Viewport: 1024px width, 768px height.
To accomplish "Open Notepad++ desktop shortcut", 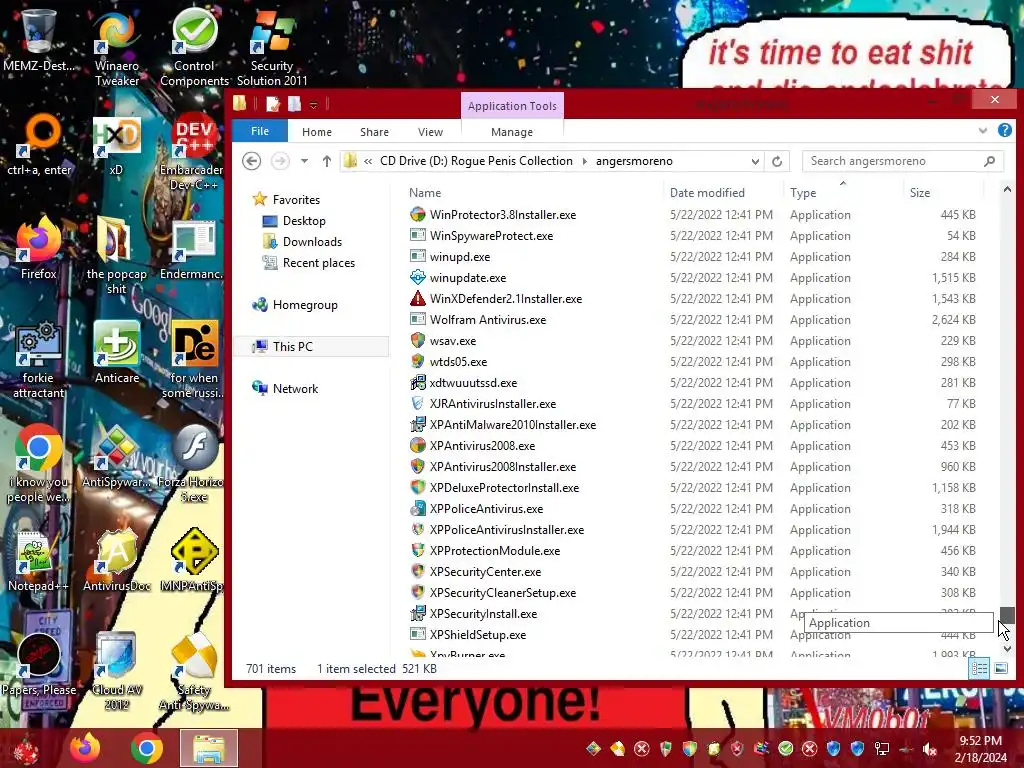I will (39, 560).
